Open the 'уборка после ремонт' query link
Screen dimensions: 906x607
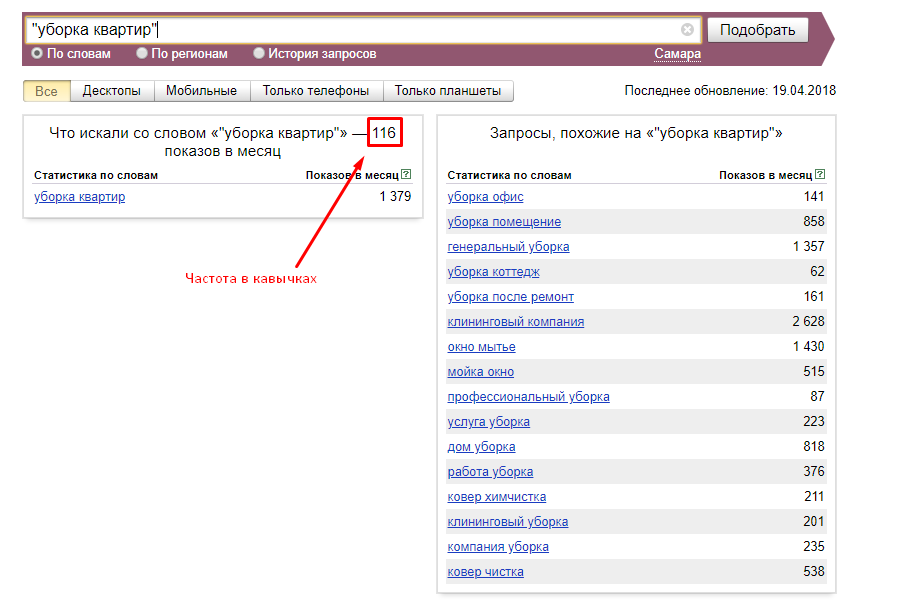[x=511, y=297]
